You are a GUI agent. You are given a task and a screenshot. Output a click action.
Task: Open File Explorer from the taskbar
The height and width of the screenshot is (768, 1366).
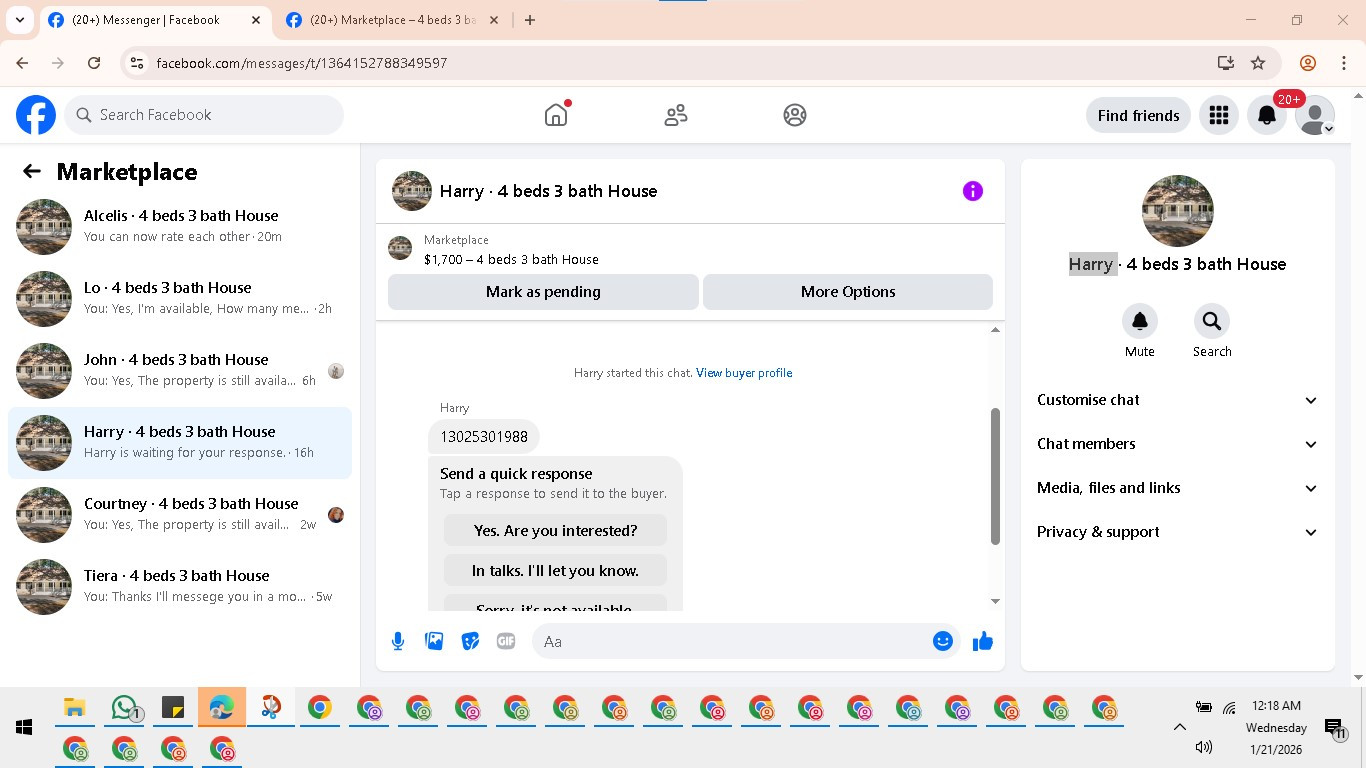click(74, 708)
